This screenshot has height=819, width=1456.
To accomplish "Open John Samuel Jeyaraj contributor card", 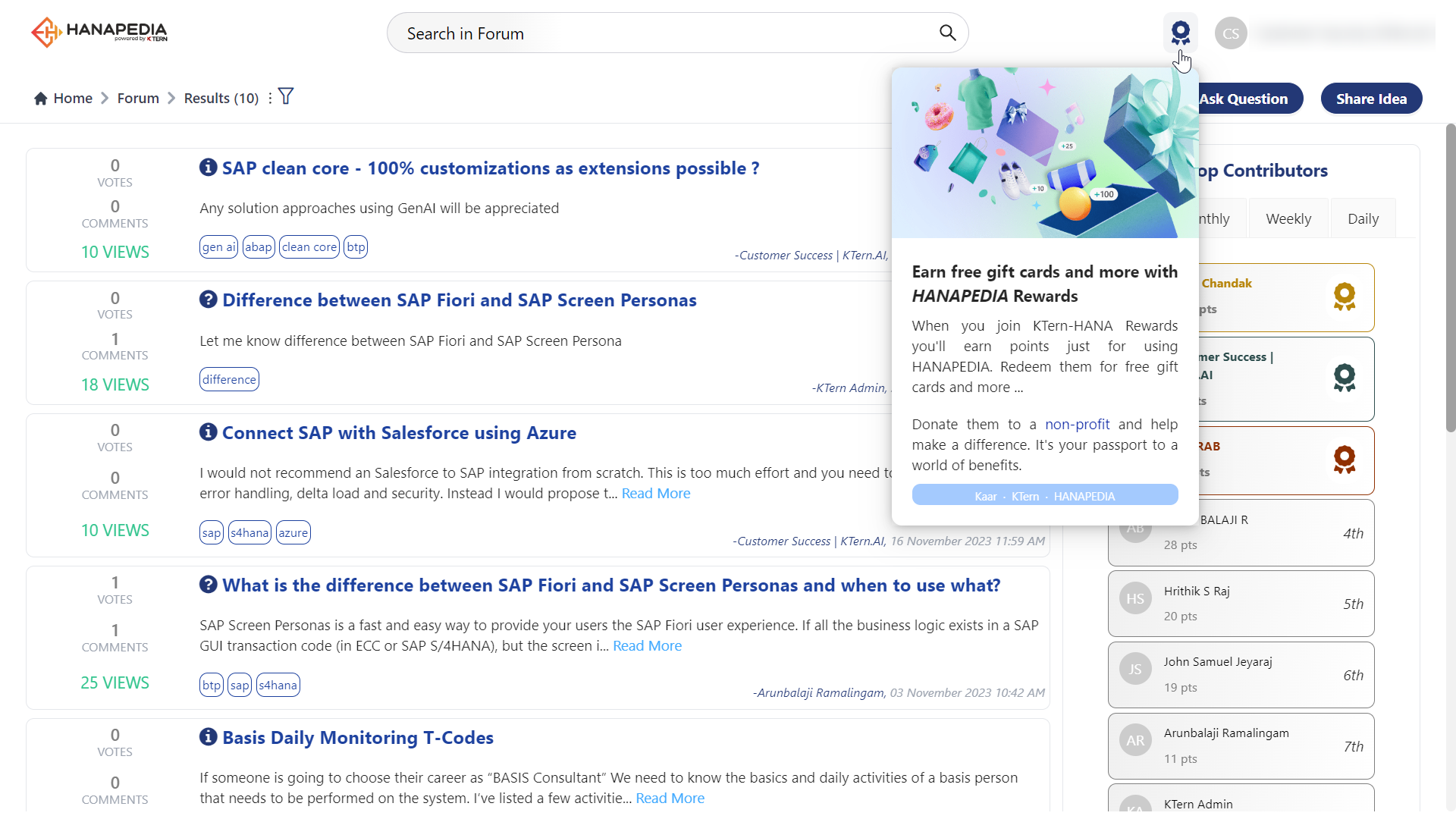I will [x=1241, y=675].
